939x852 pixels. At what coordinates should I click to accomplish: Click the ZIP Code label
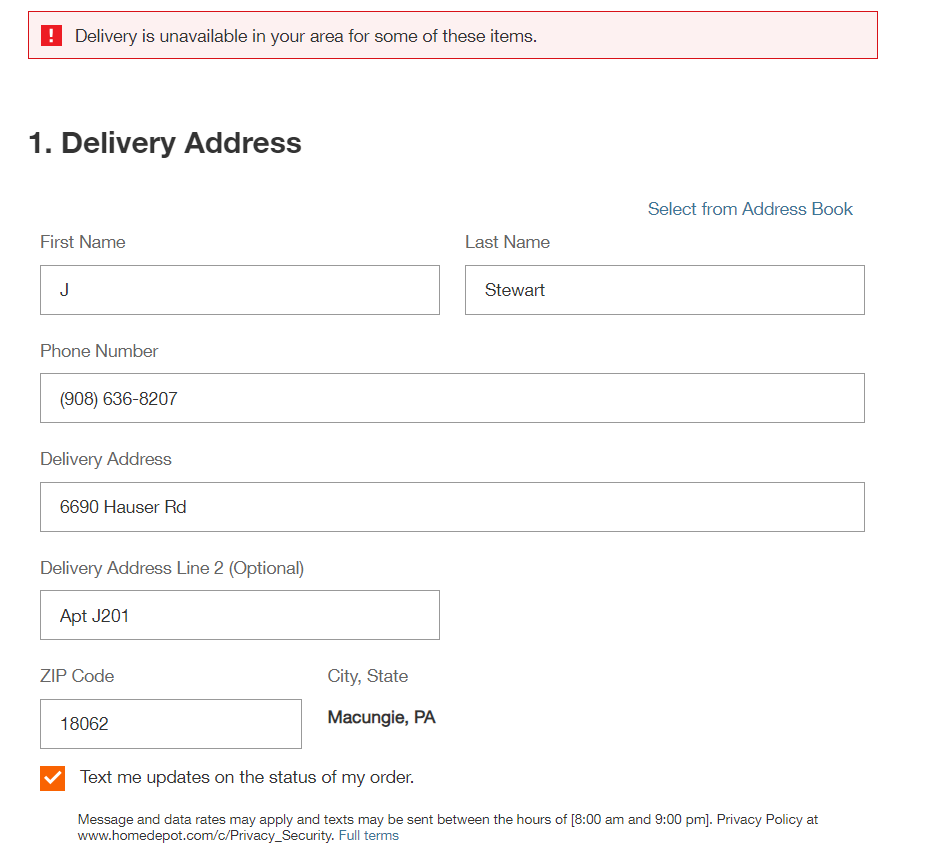pyautogui.click(x=77, y=676)
